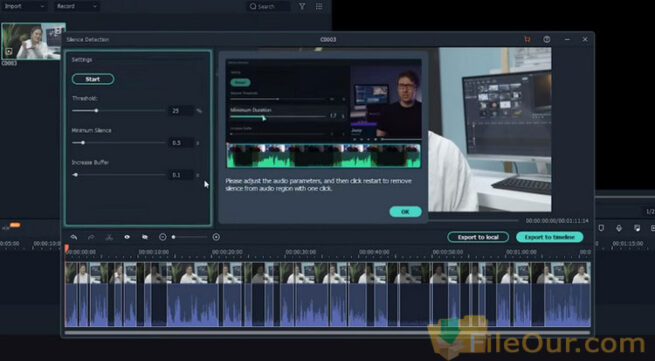655x361 pixels.
Task: Click the Search field in media panel
Action: (268, 6)
